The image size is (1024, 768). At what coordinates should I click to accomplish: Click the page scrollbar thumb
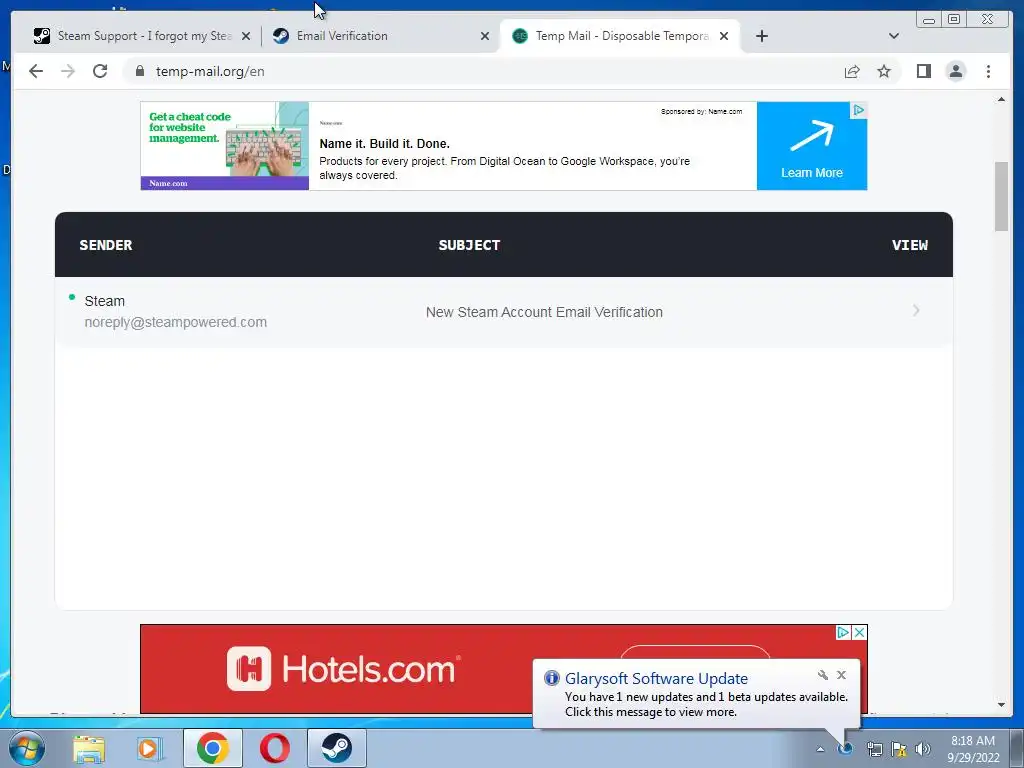click(1001, 196)
